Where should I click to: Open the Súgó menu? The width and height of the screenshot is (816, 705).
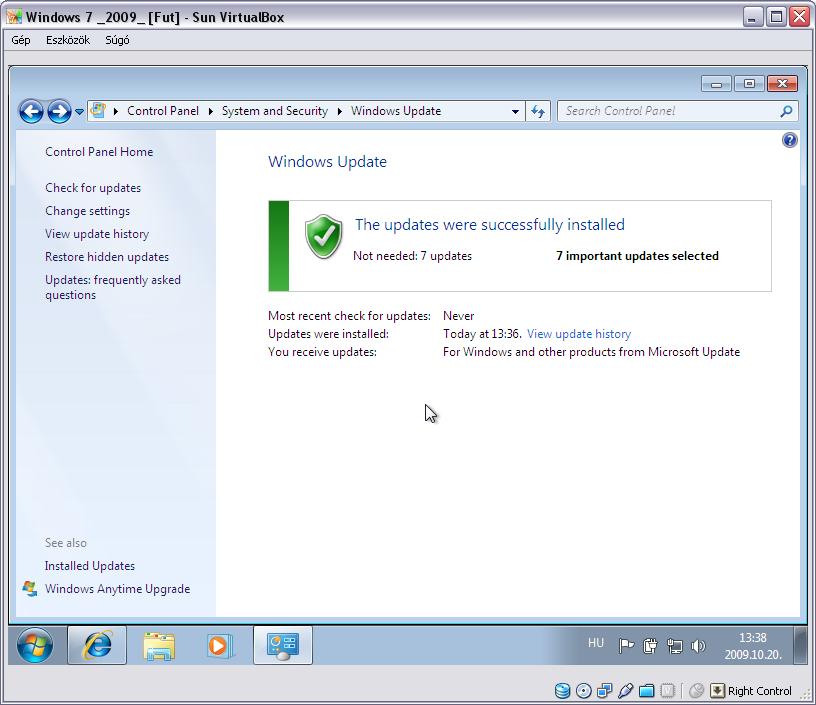coord(117,40)
